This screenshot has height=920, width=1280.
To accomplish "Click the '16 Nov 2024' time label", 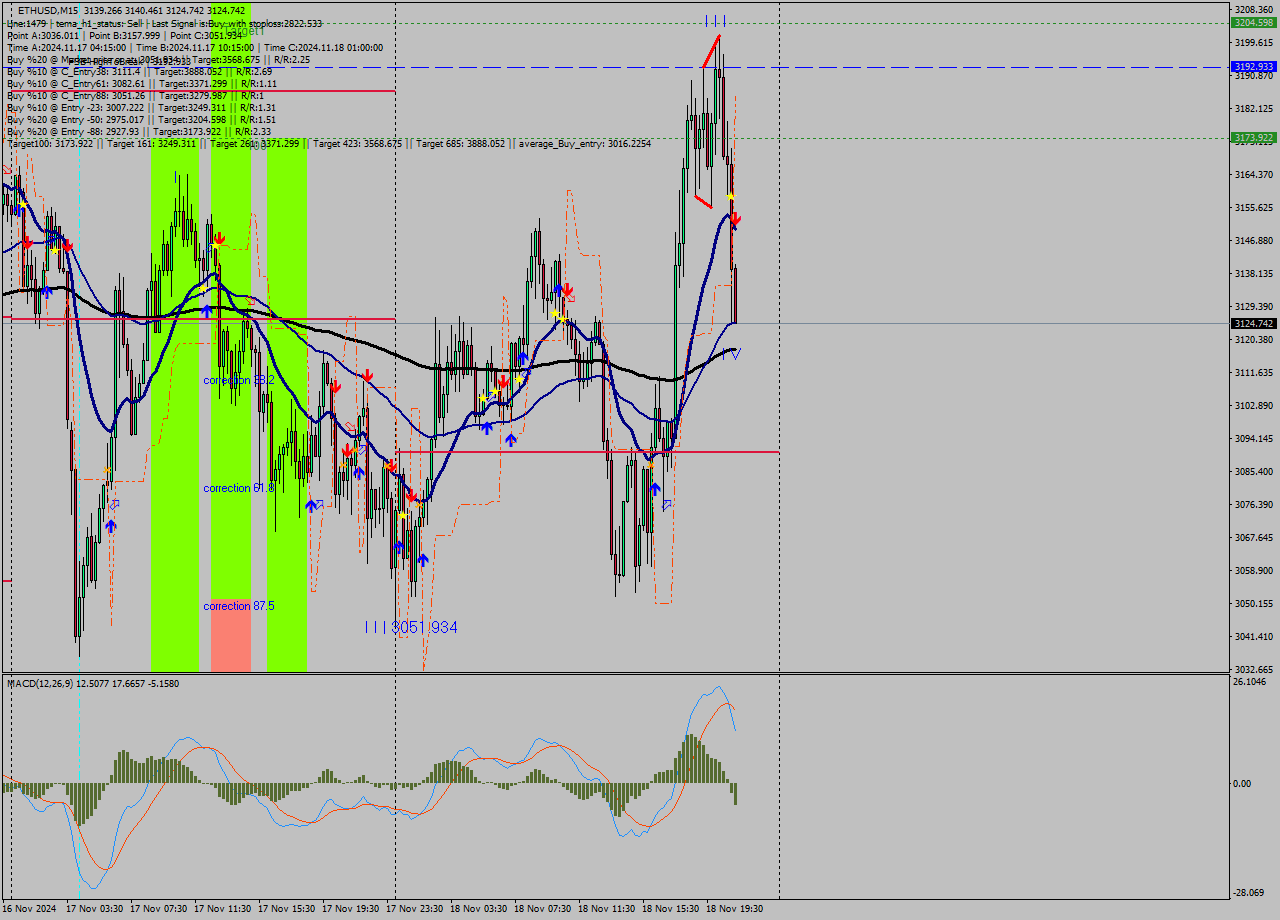I will pyautogui.click(x=30, y=909).
